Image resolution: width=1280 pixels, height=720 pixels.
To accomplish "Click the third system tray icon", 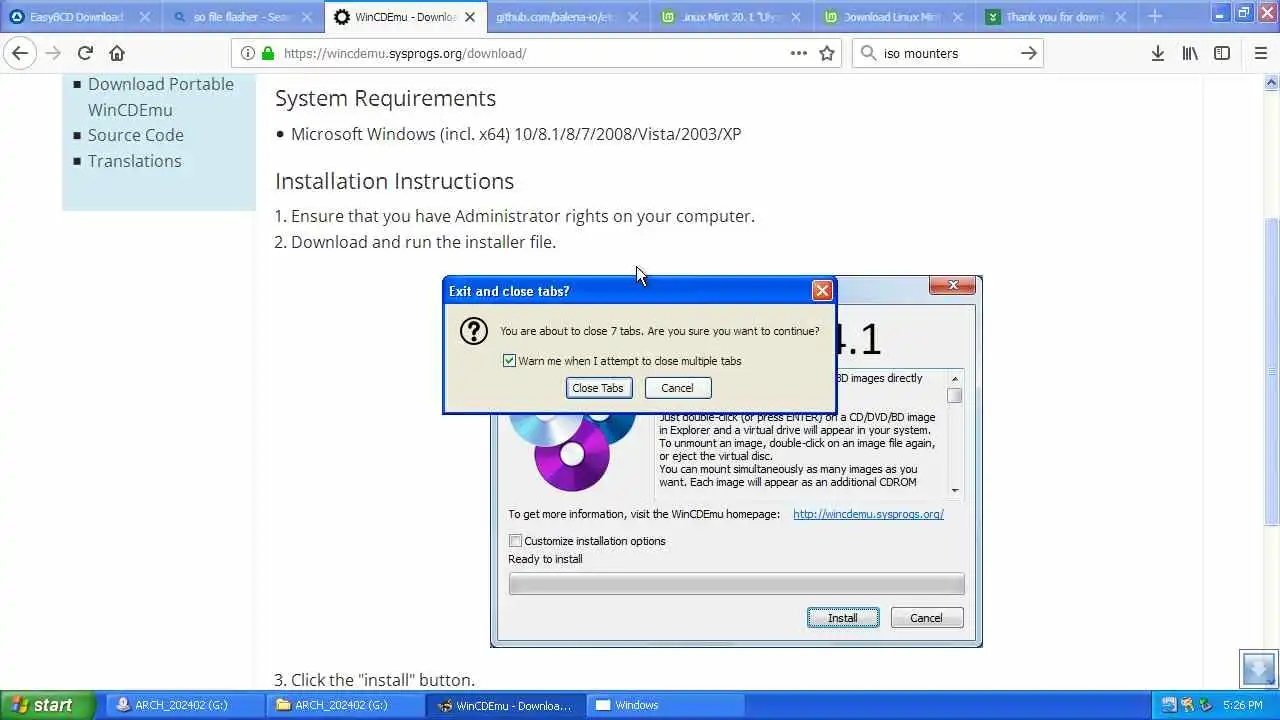I will pyautogui.click(x=1206, y=705).
